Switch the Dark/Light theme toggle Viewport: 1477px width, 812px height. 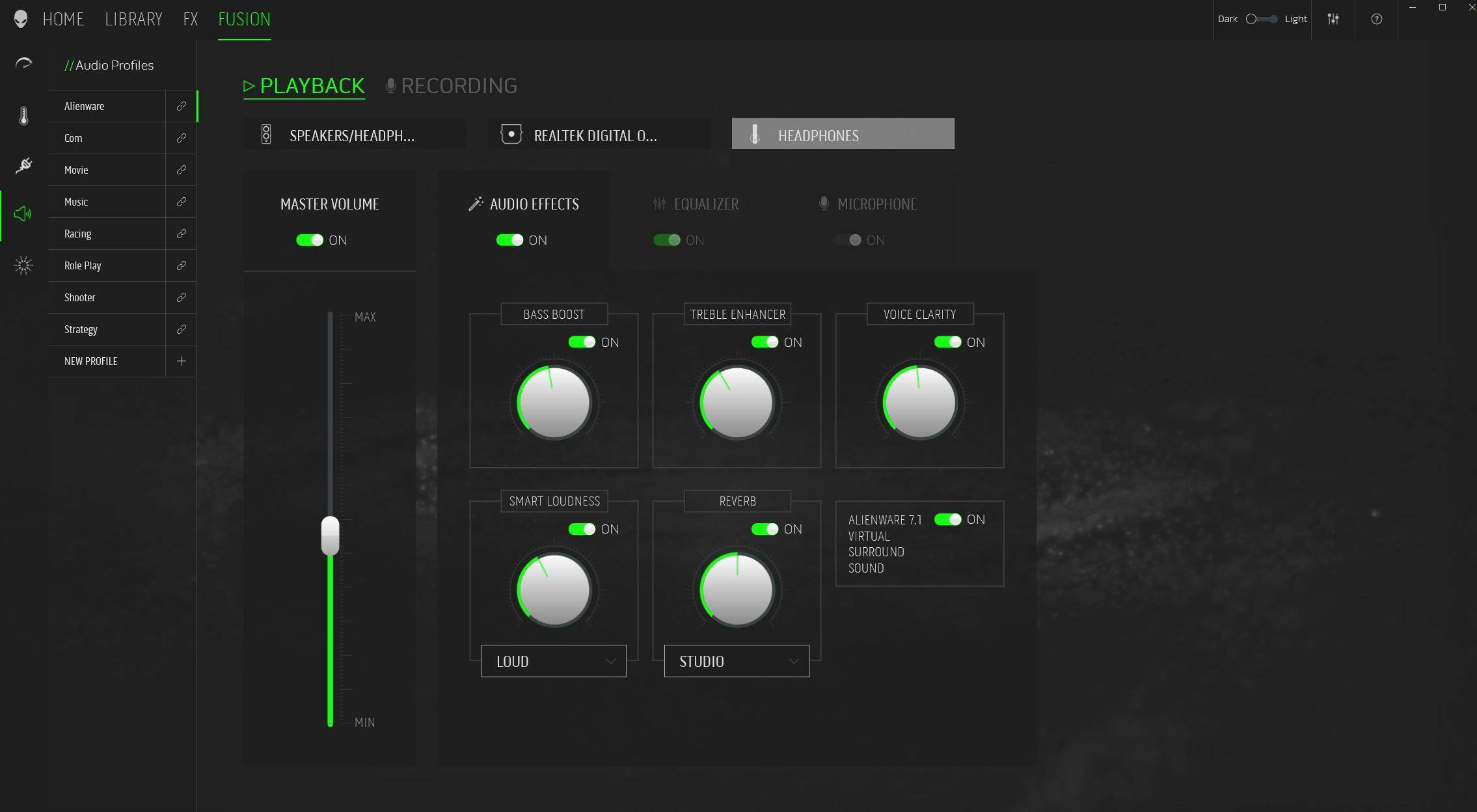[x=1261, y=19]
